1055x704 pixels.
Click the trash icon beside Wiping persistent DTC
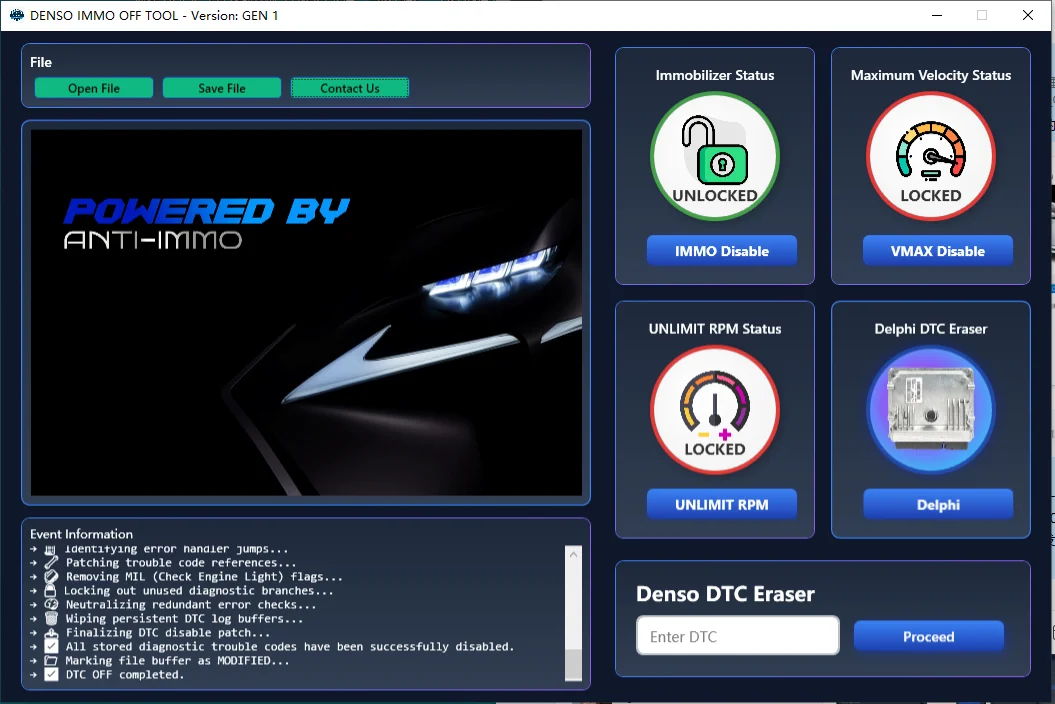point(51,619)
